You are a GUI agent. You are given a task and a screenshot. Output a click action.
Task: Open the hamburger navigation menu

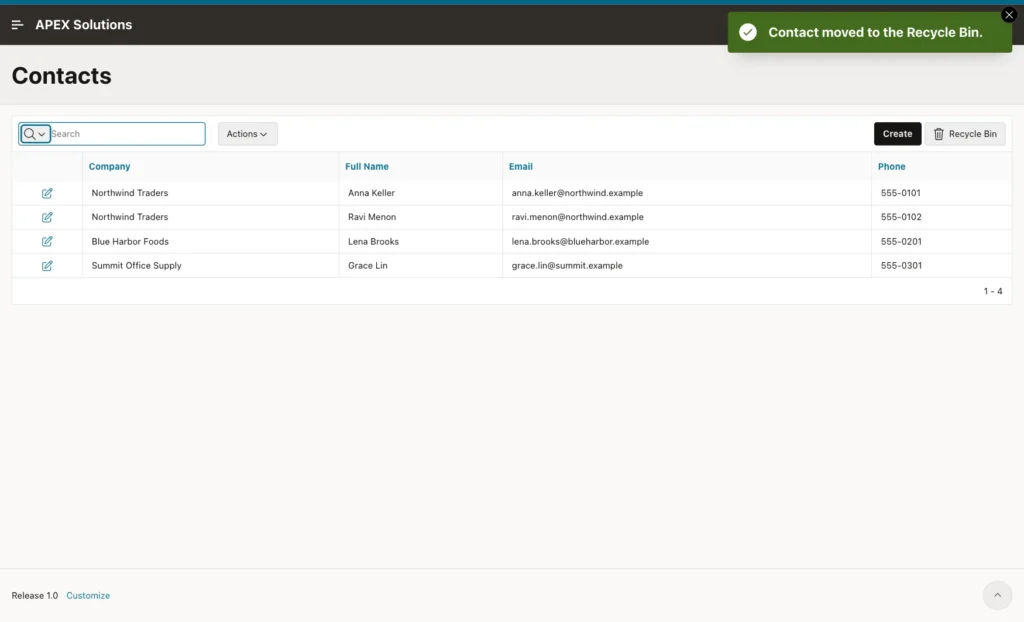pos(18,25)
